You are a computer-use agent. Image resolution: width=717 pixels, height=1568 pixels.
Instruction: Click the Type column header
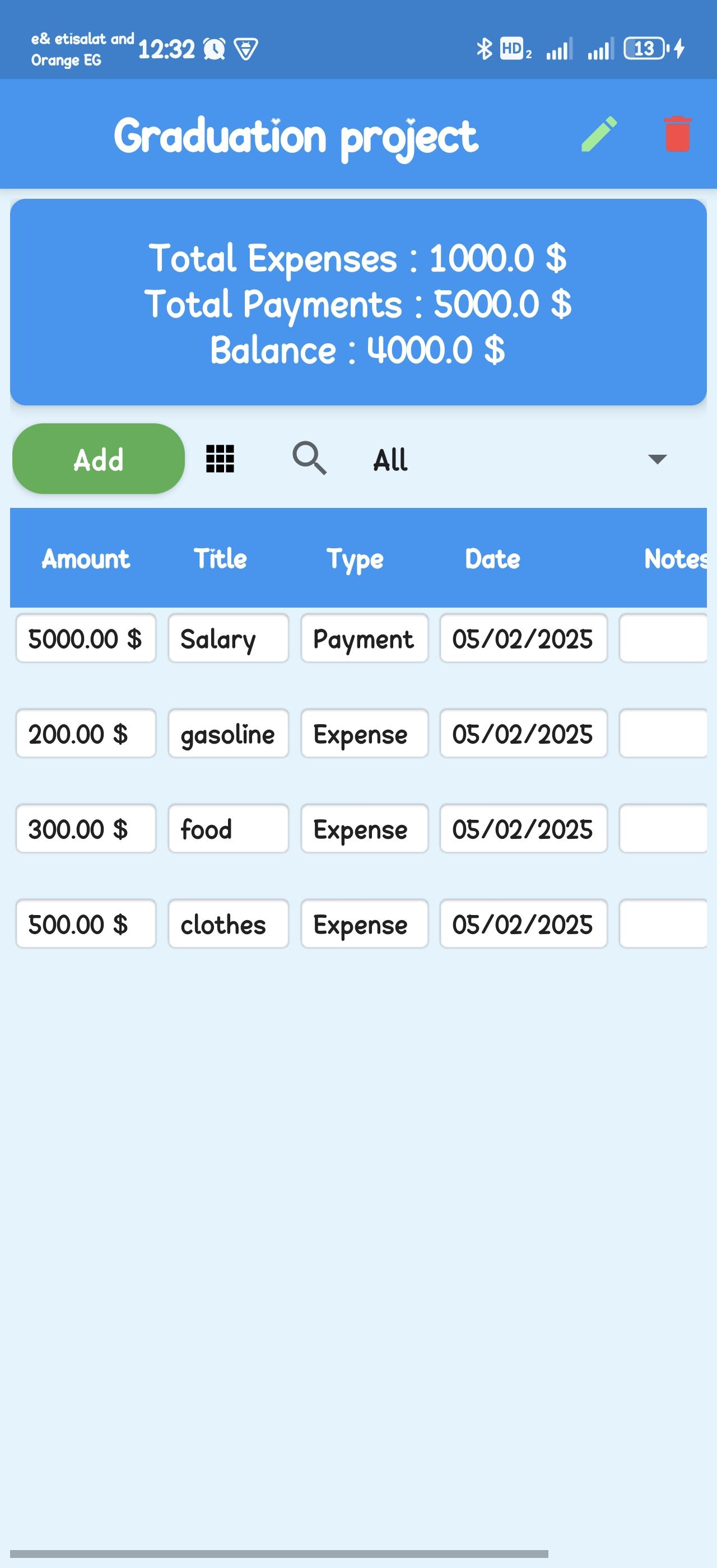pyautogui.click(x=355, y=559)
